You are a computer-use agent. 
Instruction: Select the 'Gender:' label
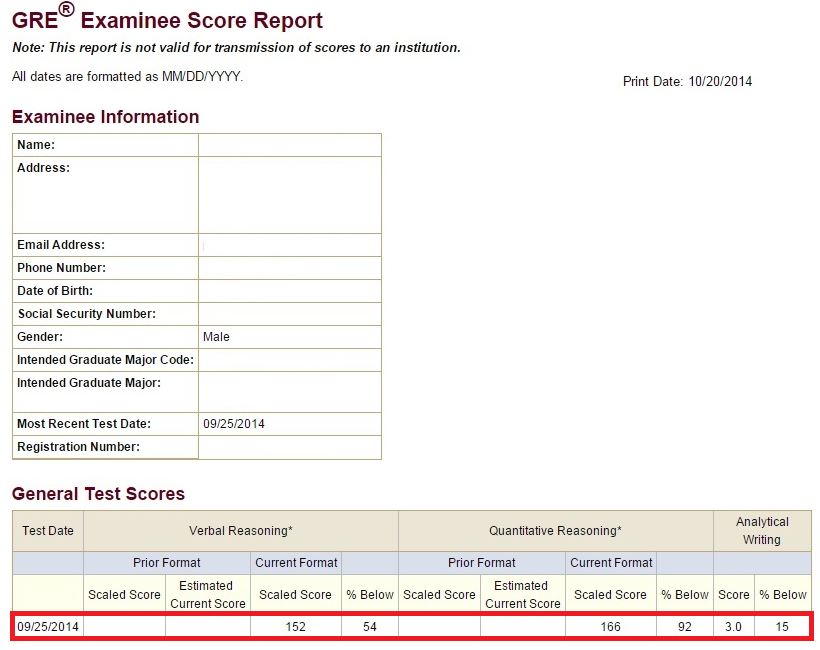click(x=40, y=337)
